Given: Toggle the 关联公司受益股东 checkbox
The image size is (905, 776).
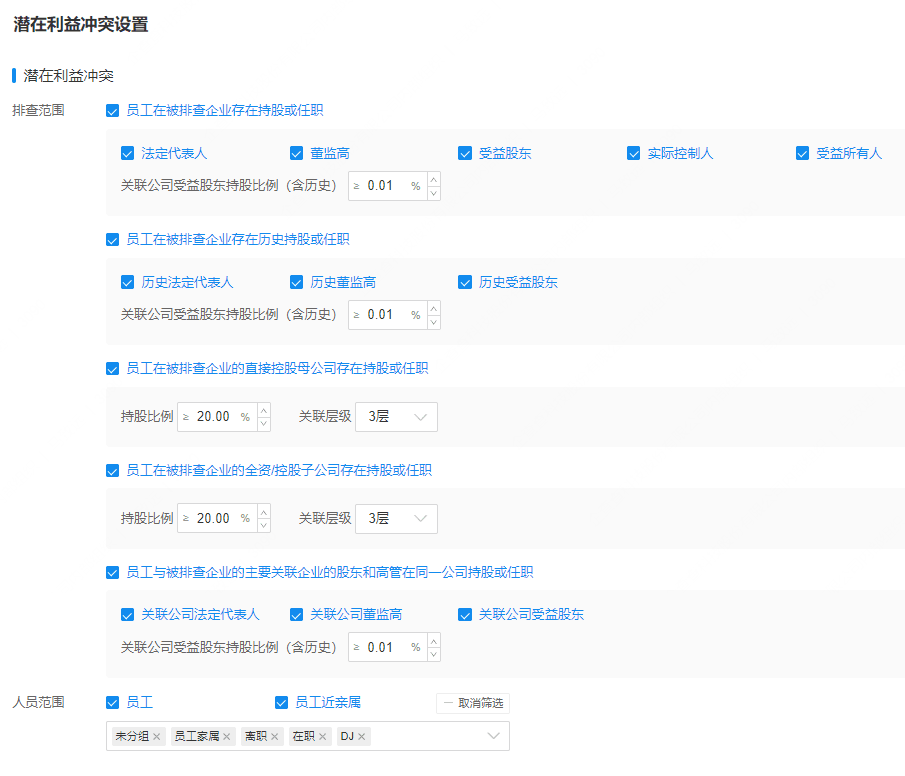Looking at the screenshot, I should tap(465, 615).
